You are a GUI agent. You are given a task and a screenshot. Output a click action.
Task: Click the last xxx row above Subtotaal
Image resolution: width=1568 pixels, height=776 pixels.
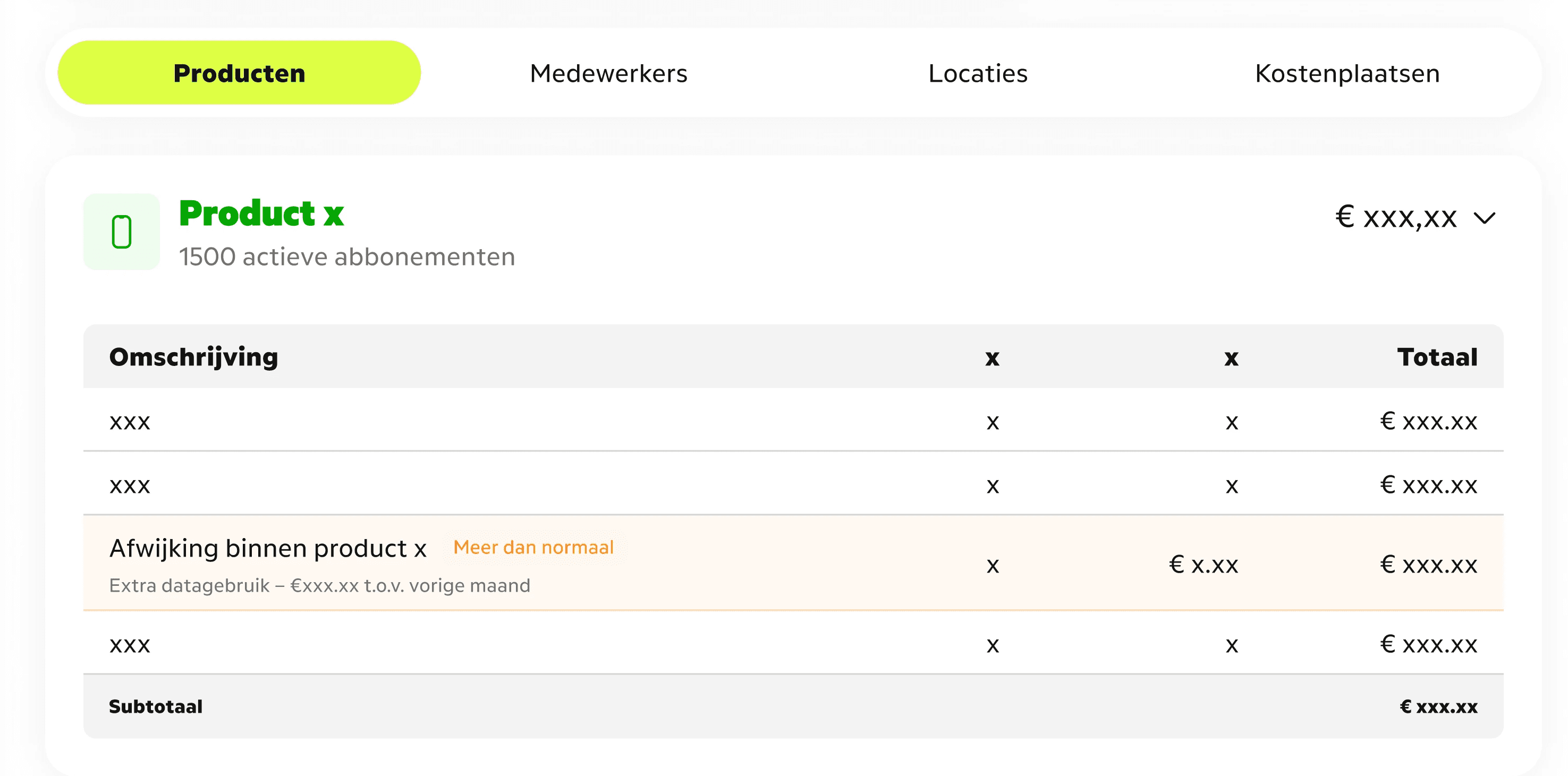(x=793, y=643)
